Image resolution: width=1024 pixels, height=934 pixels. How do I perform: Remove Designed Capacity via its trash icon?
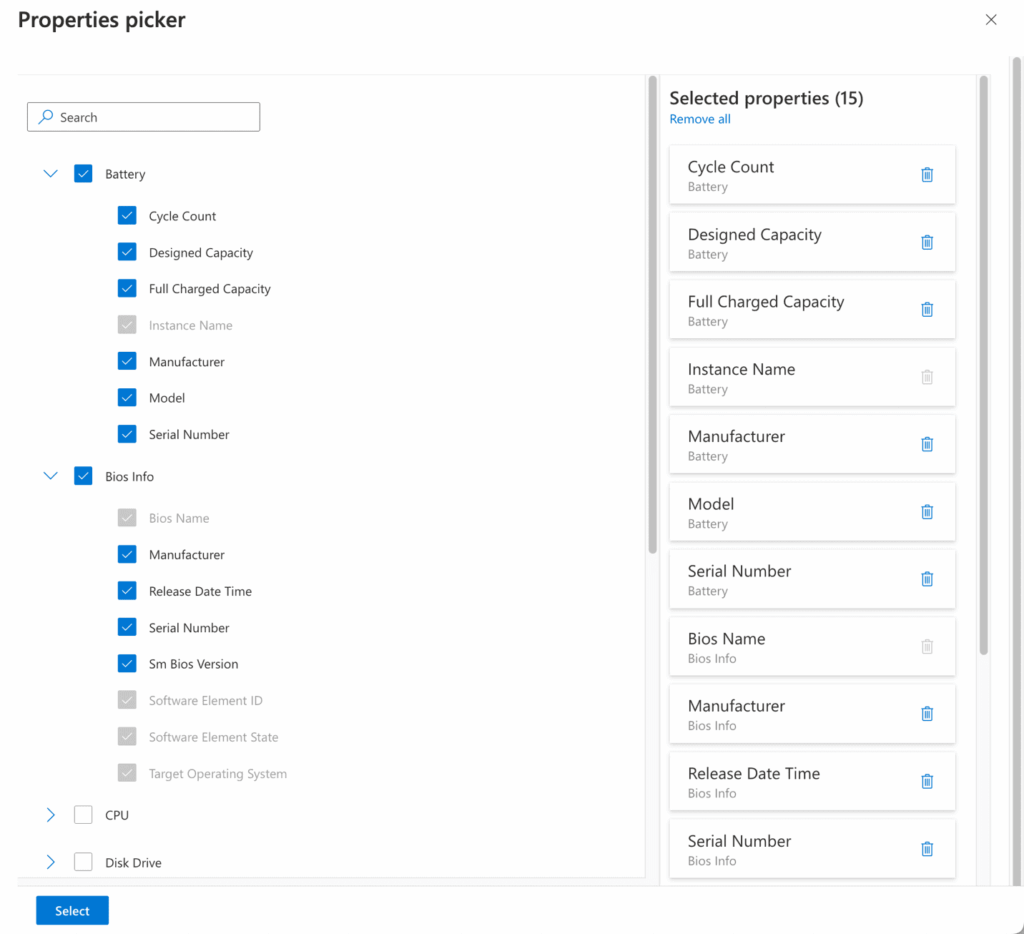coord(927,241)
